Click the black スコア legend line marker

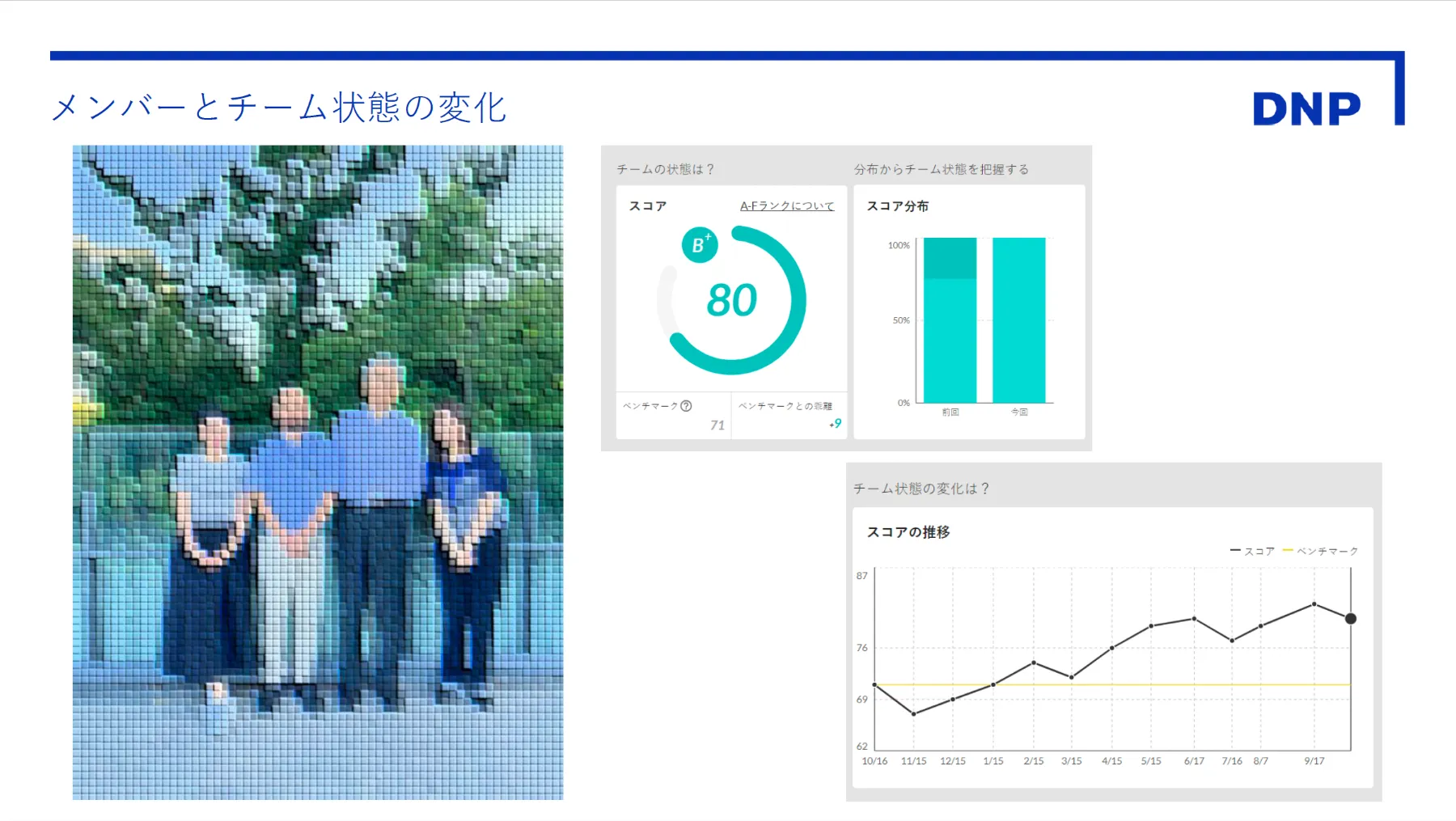(x=1235, y=551)
